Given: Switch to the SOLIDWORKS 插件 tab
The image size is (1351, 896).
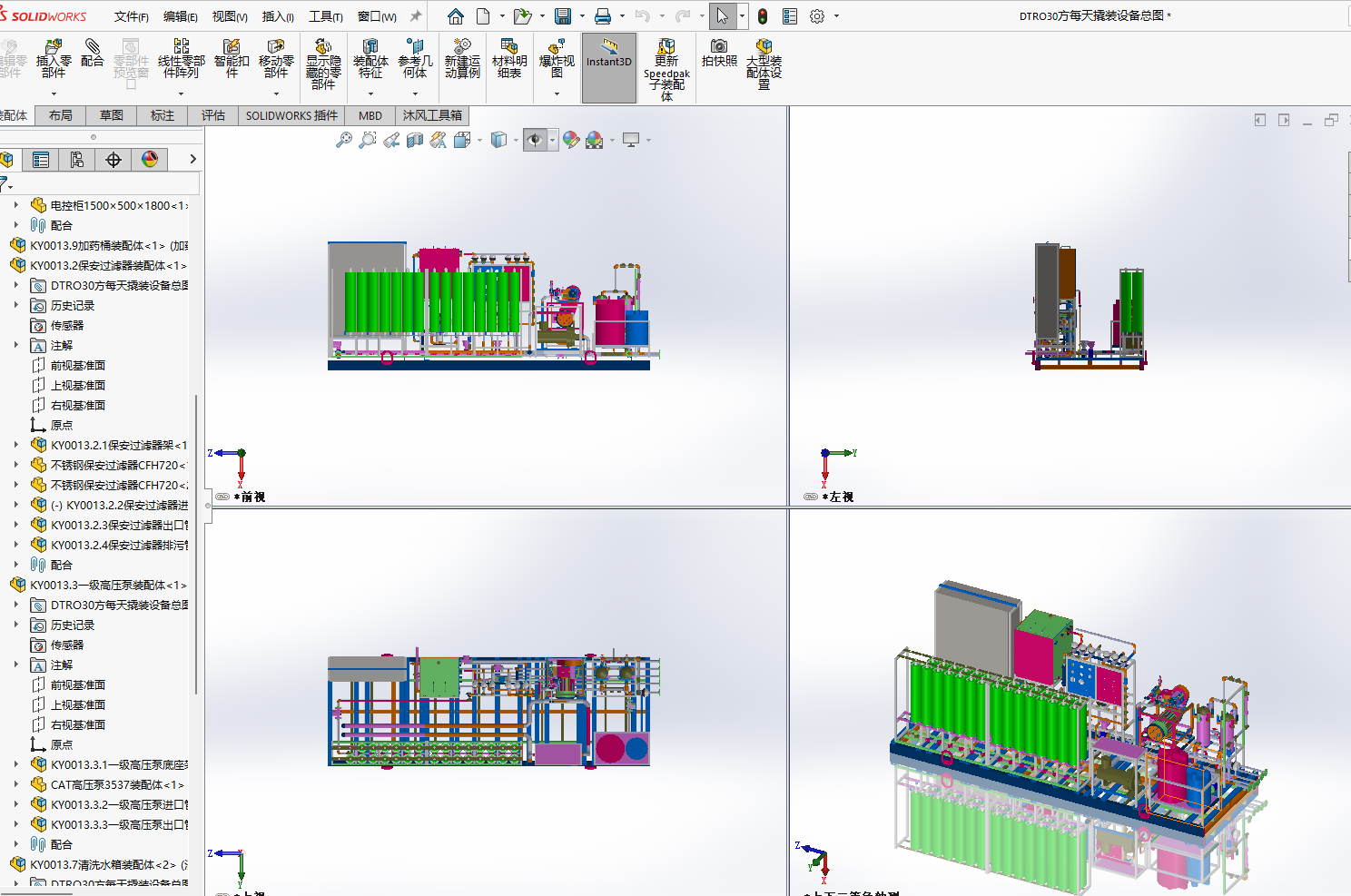Looking at the screenshot, I should [x=291, y=115].
